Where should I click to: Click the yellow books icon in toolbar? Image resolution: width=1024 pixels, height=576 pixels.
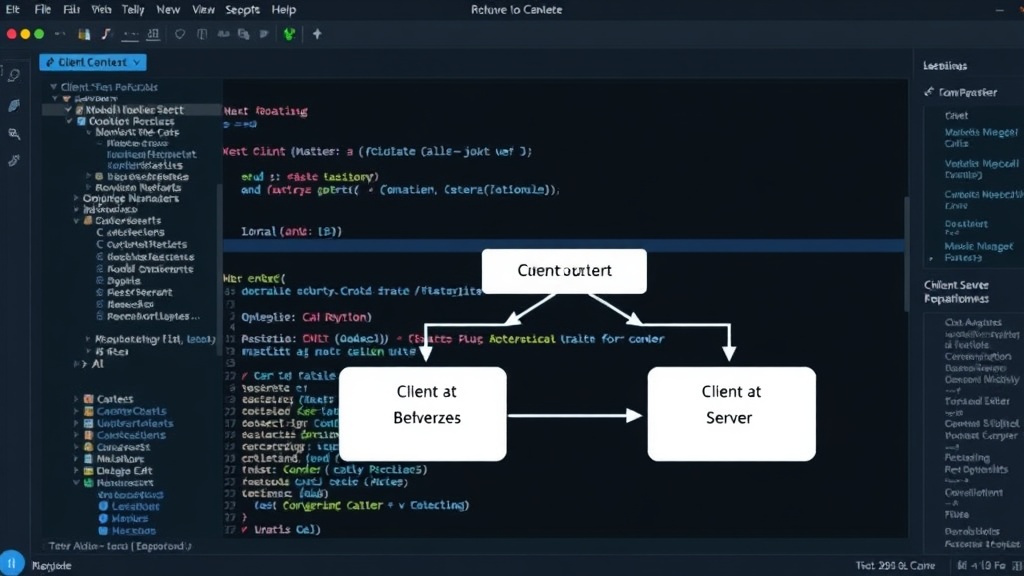click(84, 34)
